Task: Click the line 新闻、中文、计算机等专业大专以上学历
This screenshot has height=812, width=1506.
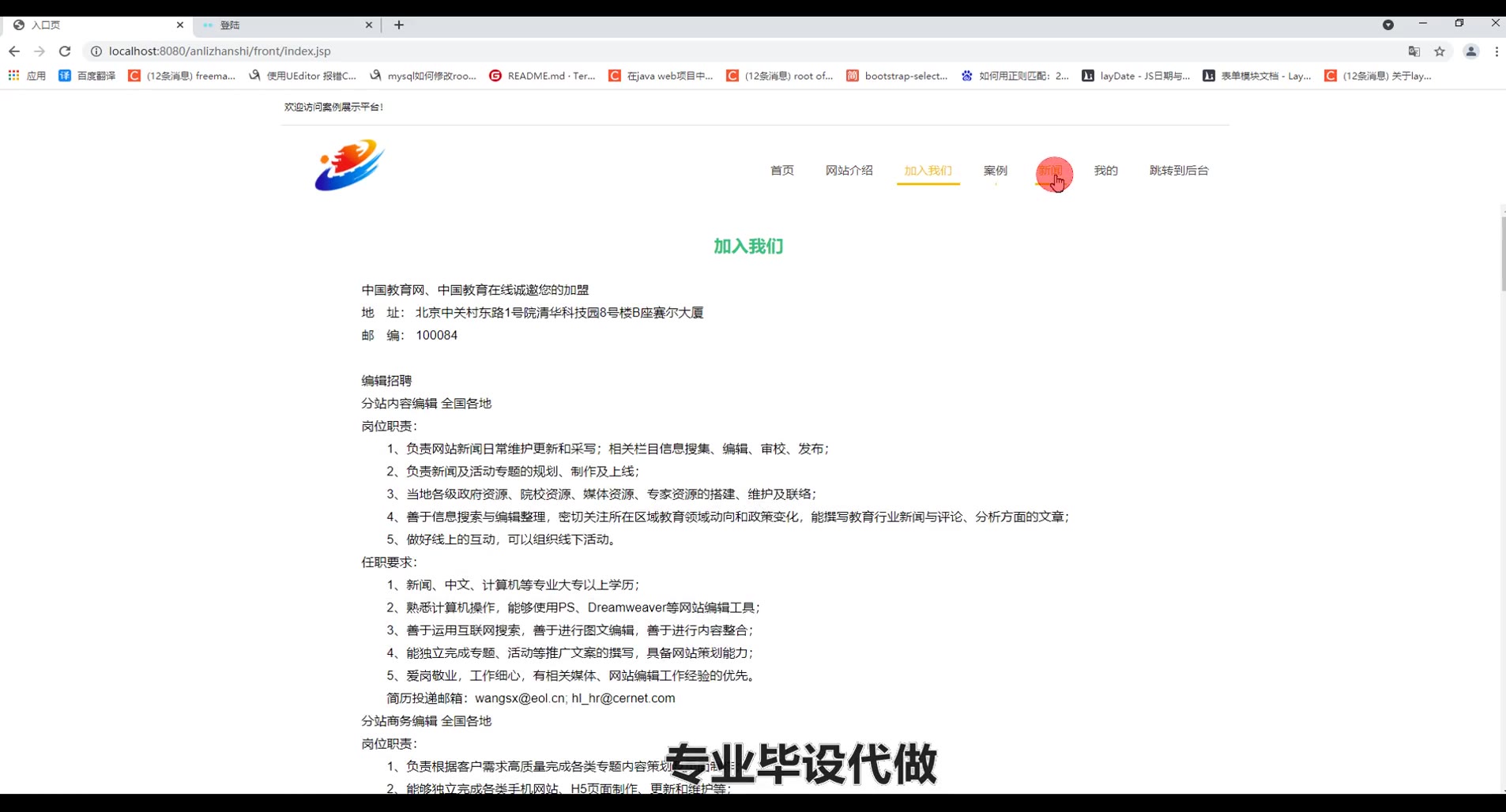Action: [x=513, y=585]
